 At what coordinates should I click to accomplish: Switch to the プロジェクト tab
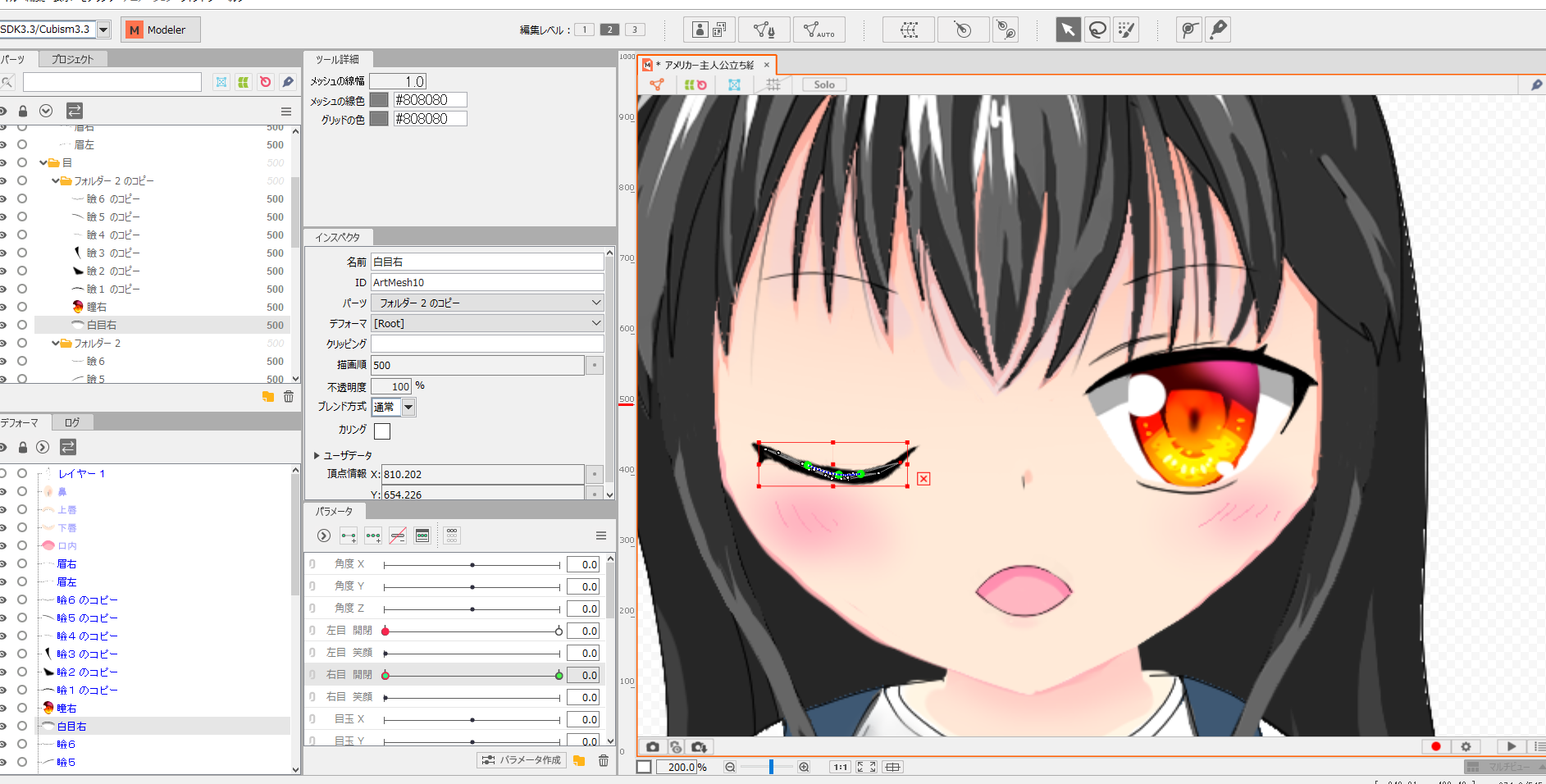pyautogui.click(x=72, y=59)
